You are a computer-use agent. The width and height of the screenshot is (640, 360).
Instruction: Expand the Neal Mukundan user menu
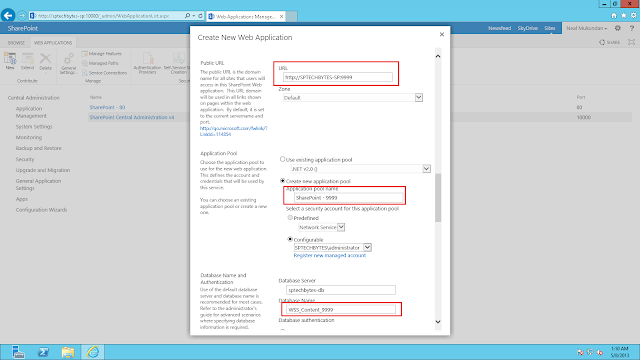tap(587, 28)
